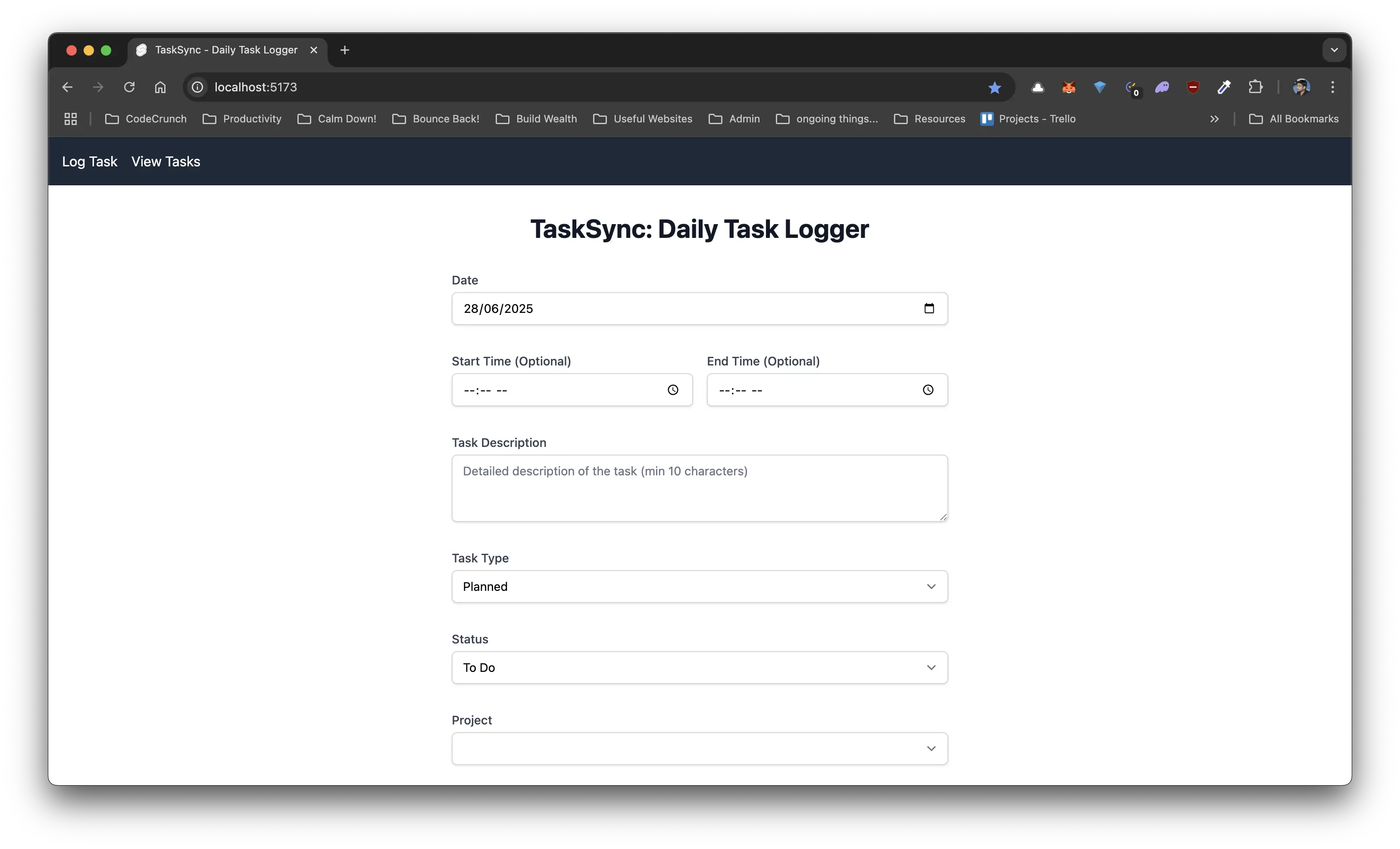
Task: Open the Chrome profile avatar
Action: tap(1301, 87)
